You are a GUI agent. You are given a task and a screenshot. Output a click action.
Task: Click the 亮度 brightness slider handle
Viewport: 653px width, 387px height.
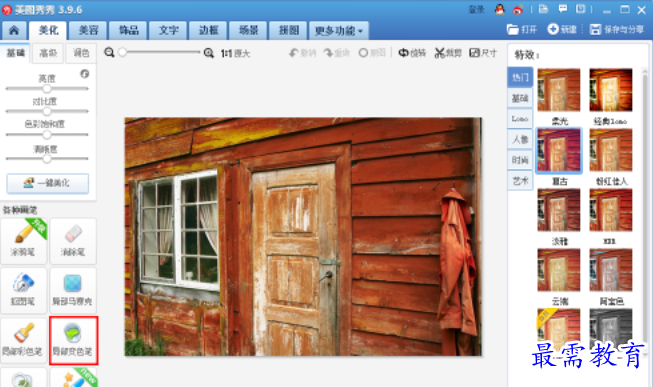[47, 88]
